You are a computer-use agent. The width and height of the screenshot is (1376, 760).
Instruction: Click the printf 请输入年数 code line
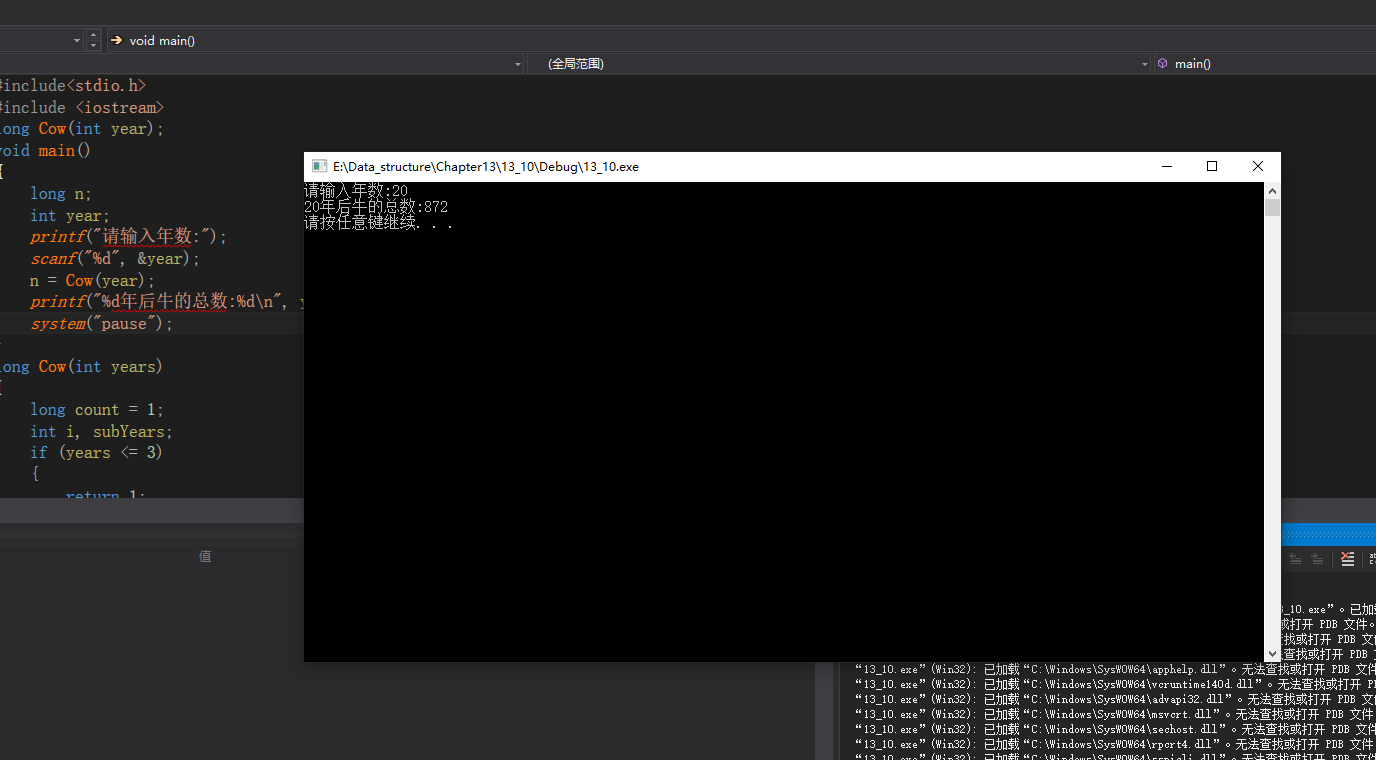click(x=129, y=237)
